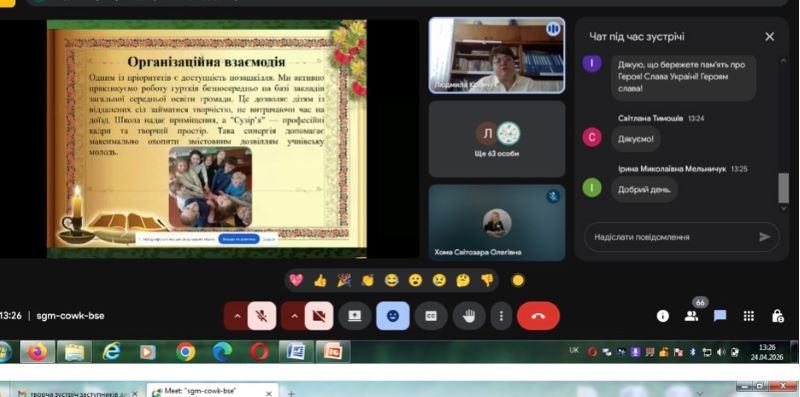The image size is (800, 397).
Task: Toggle the muted microphone button
Action: click(262, 316)
